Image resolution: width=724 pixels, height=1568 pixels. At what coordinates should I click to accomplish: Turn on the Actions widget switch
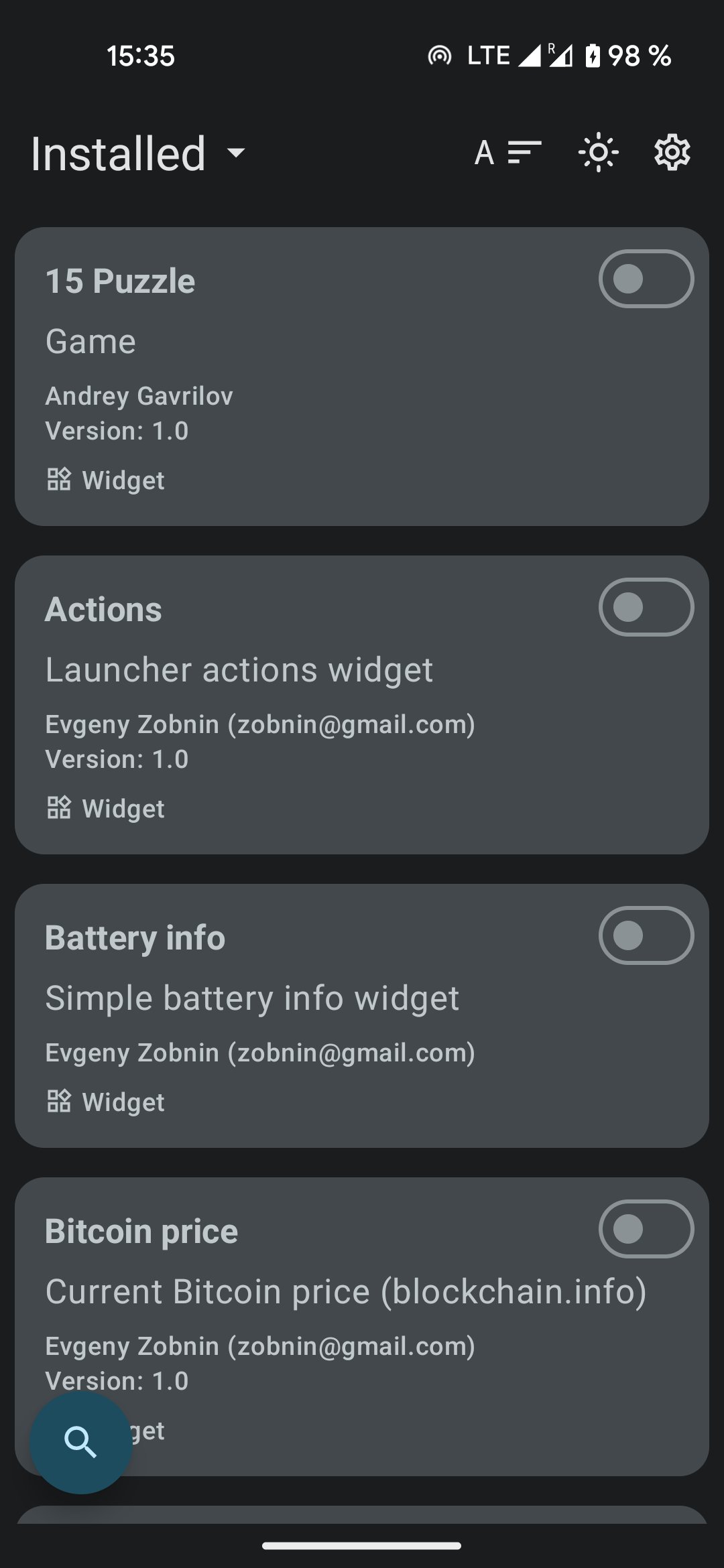[646, 607]
